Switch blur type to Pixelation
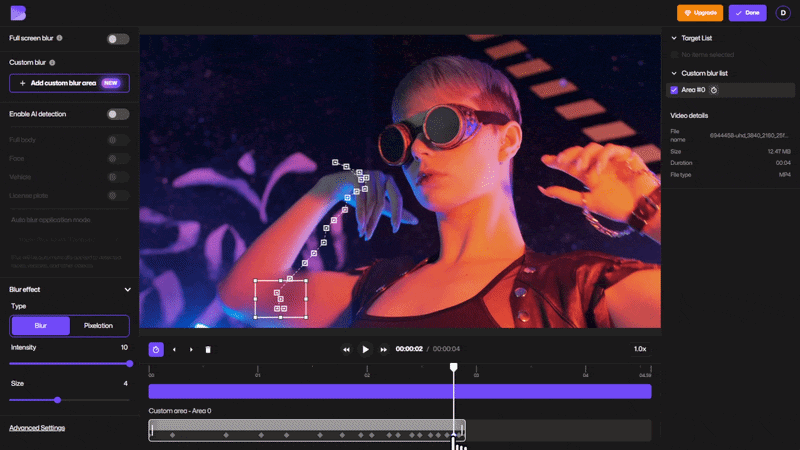The width and height of the screenshot is (800, 450). tap(98, 326)
